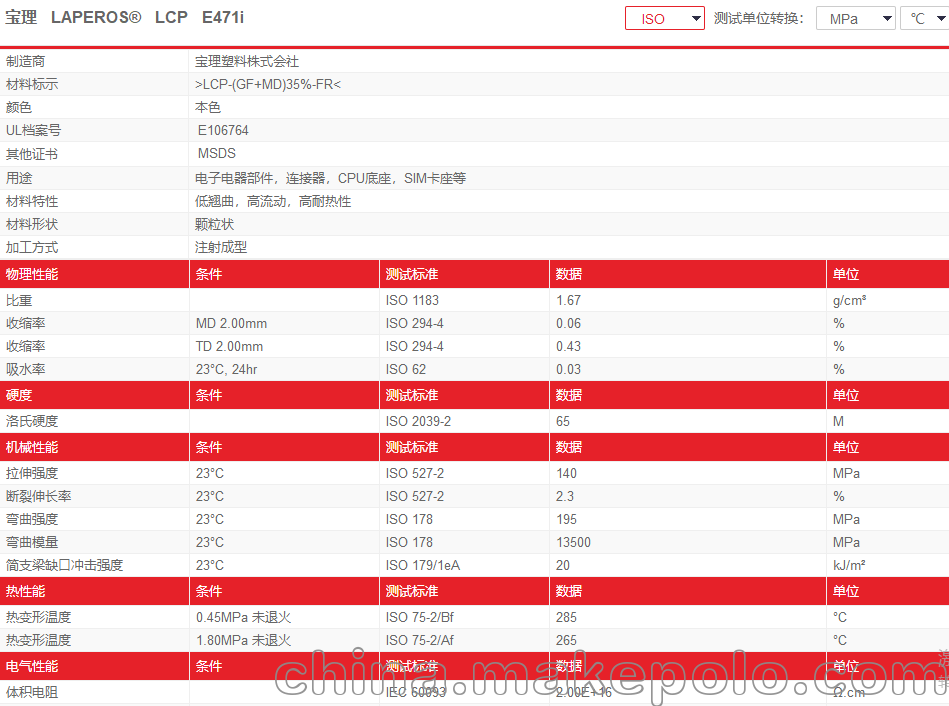Click the elongation value 2.3
Image resolution: width=949 pixels, height=706 pixels.
point(565,497)
